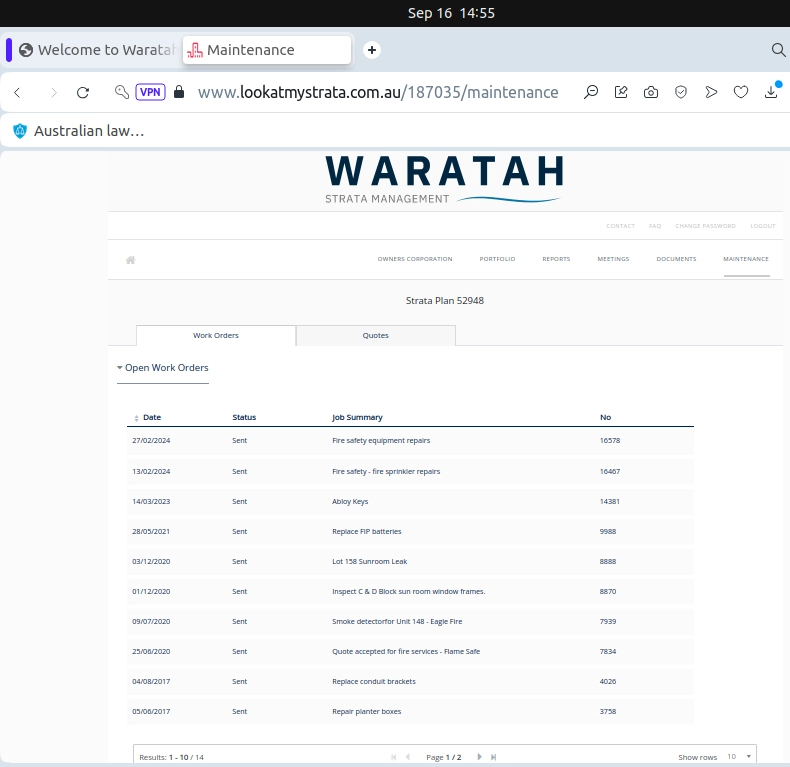The image size is (790, 767).
Task: Open the edit page note icon
Action: 621,92
